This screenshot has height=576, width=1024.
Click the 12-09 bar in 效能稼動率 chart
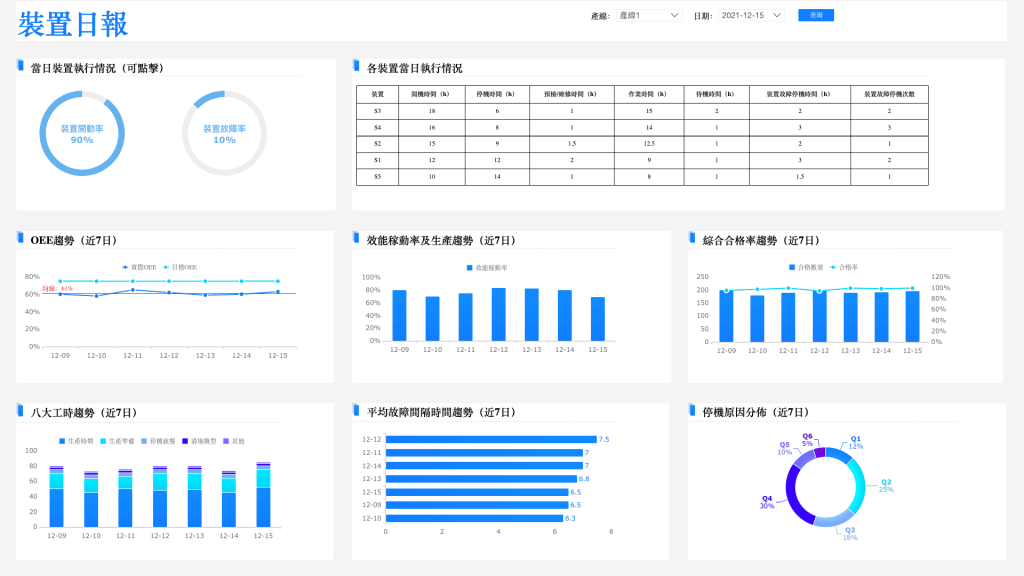point(399,315)
